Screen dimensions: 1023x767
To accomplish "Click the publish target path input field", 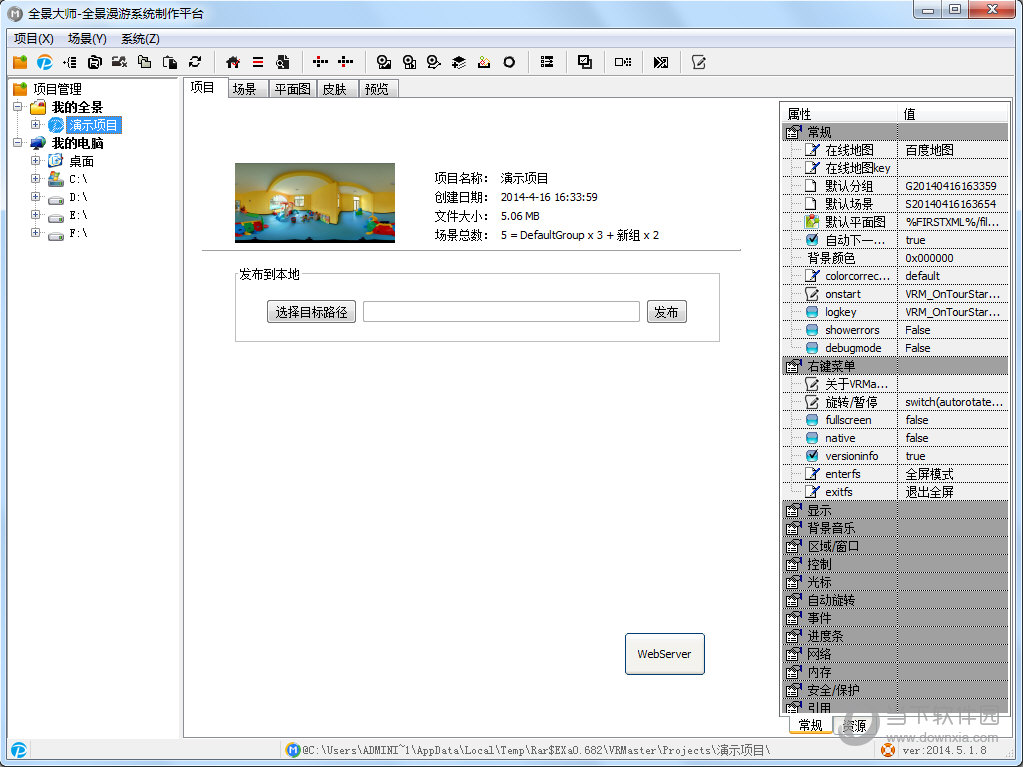I will click(x=500, y=312).
